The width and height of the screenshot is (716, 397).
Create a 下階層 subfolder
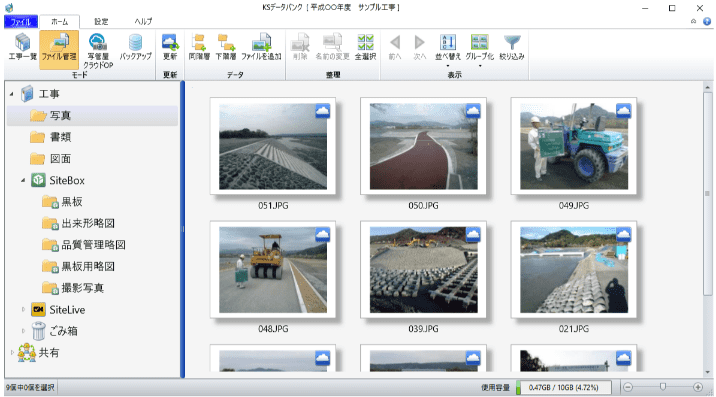click(x=226, y=47)
